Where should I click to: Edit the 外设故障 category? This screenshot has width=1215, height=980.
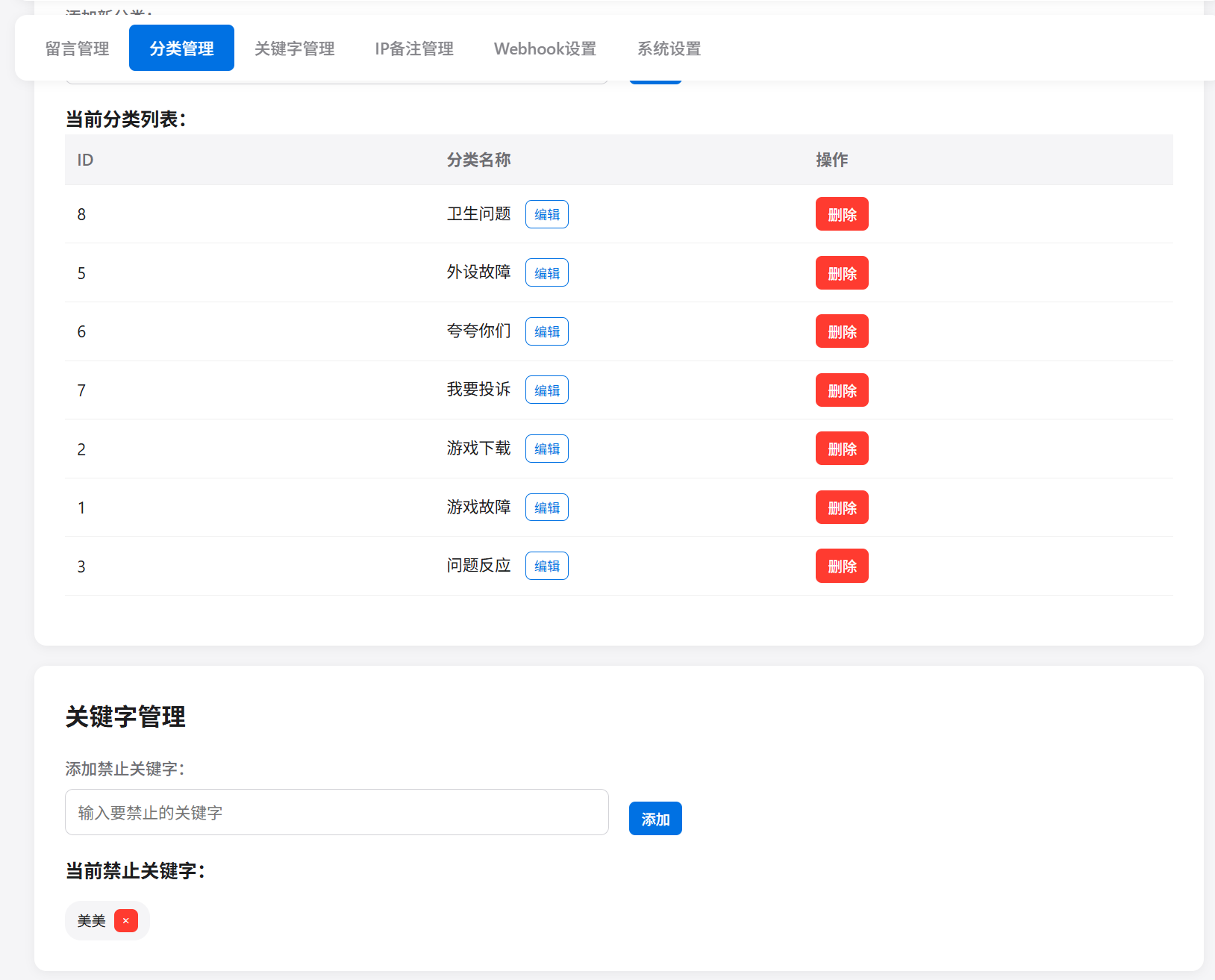(546, 272)
